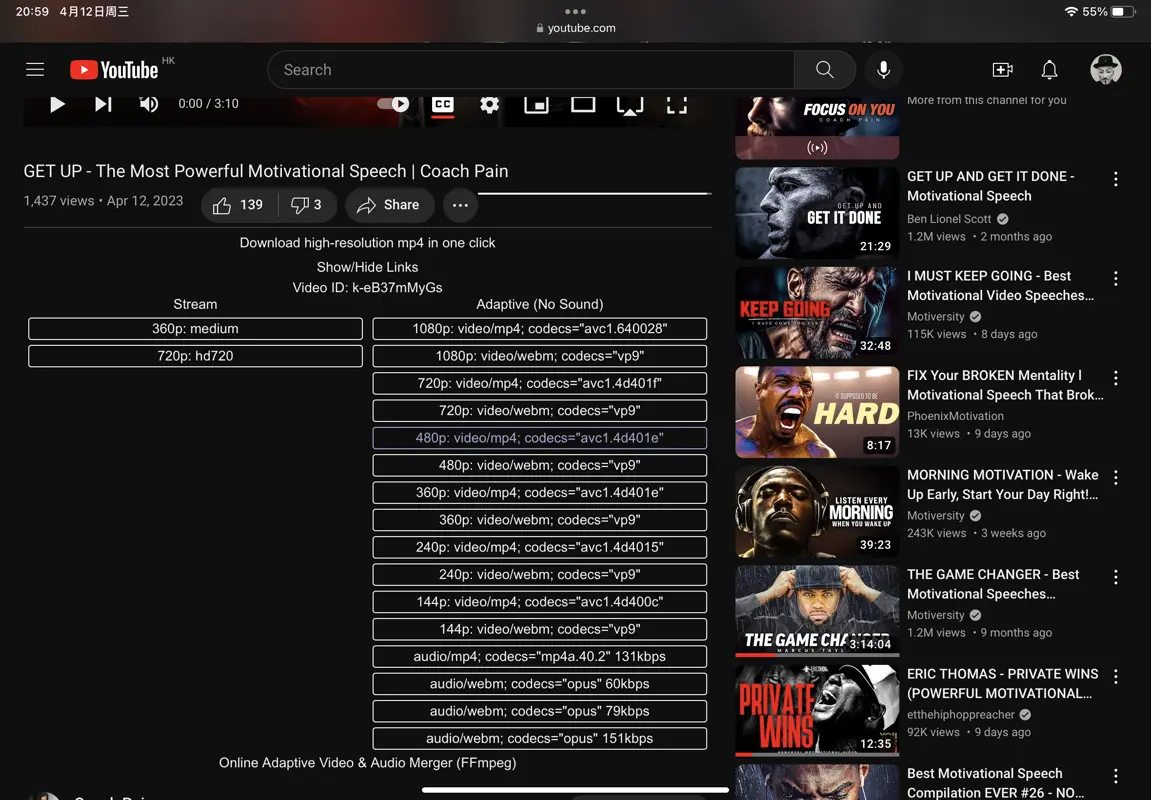
Task: Click inside the Search field
Action: 530,70
